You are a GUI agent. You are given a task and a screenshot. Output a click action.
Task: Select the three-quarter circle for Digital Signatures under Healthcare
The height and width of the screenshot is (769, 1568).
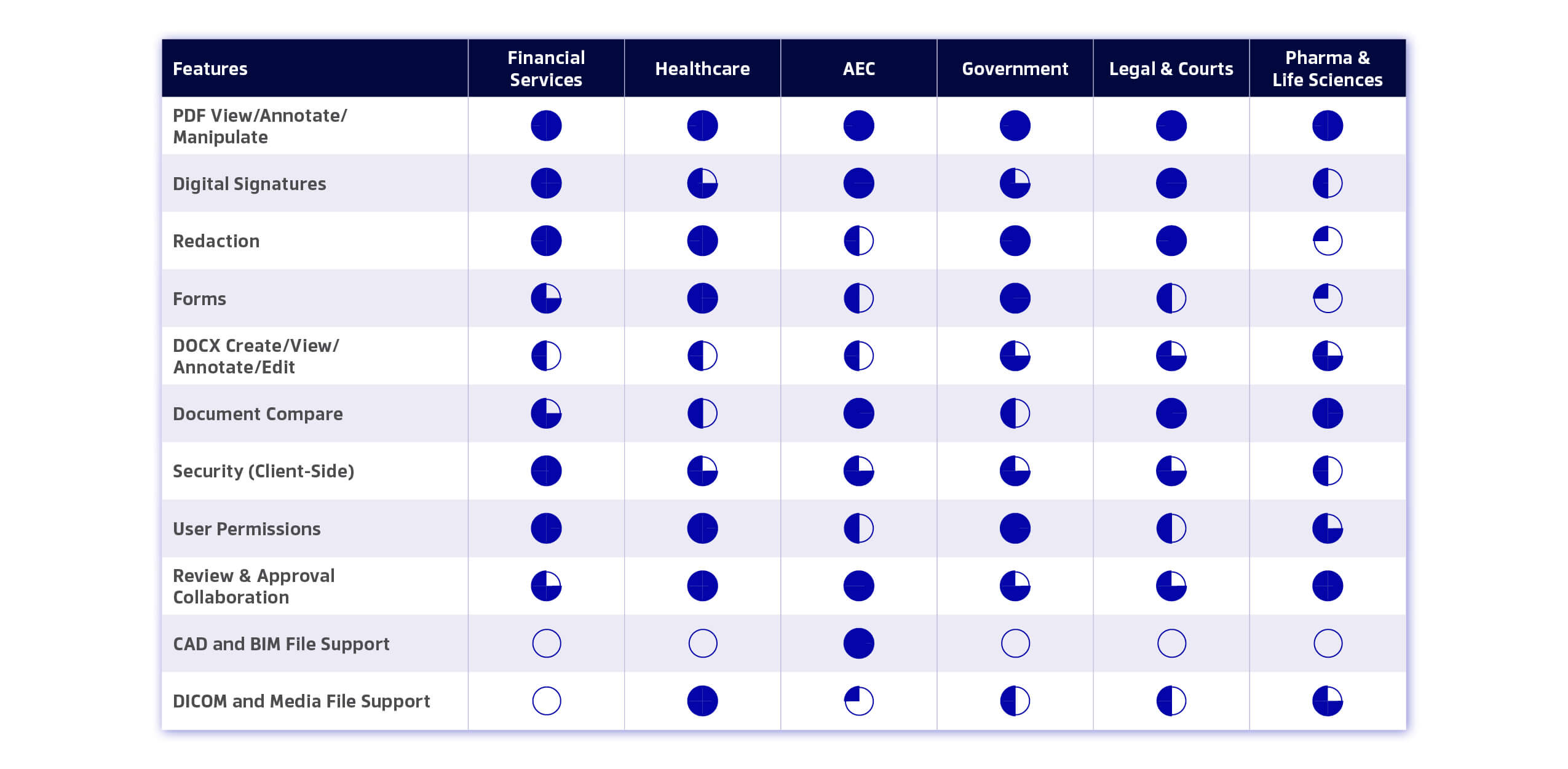(x=702, y=183)
